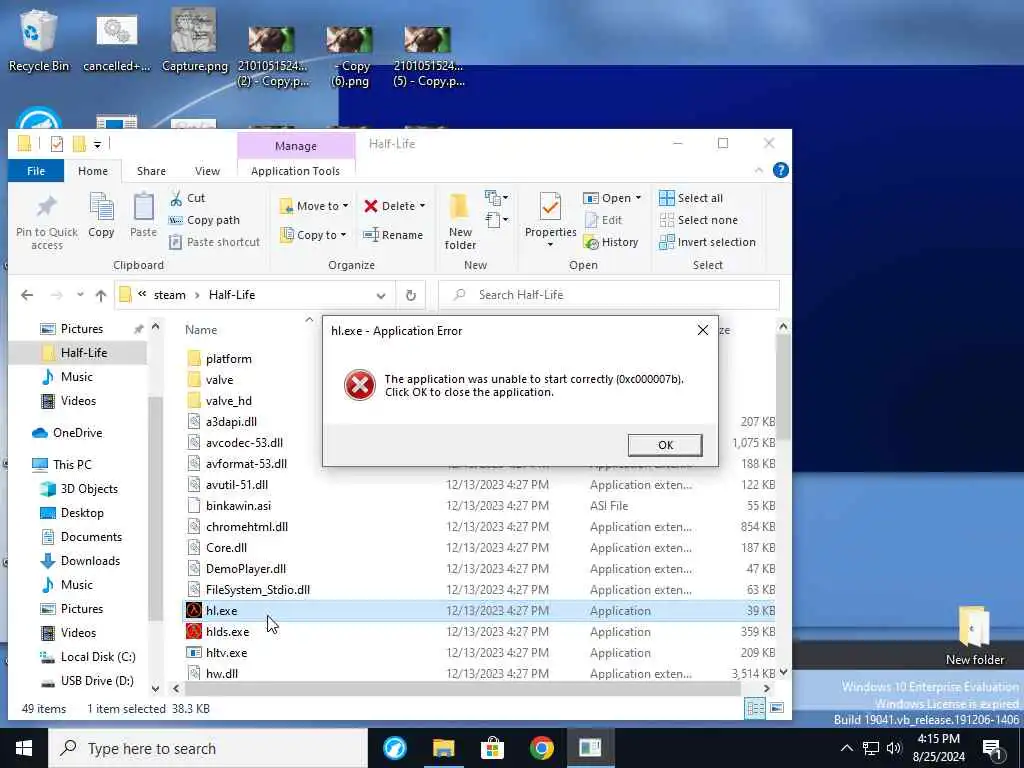Screen dimensions: 1024x768
Task: Open the Recycle Bin on the desktop
Action: click(39, 40)
